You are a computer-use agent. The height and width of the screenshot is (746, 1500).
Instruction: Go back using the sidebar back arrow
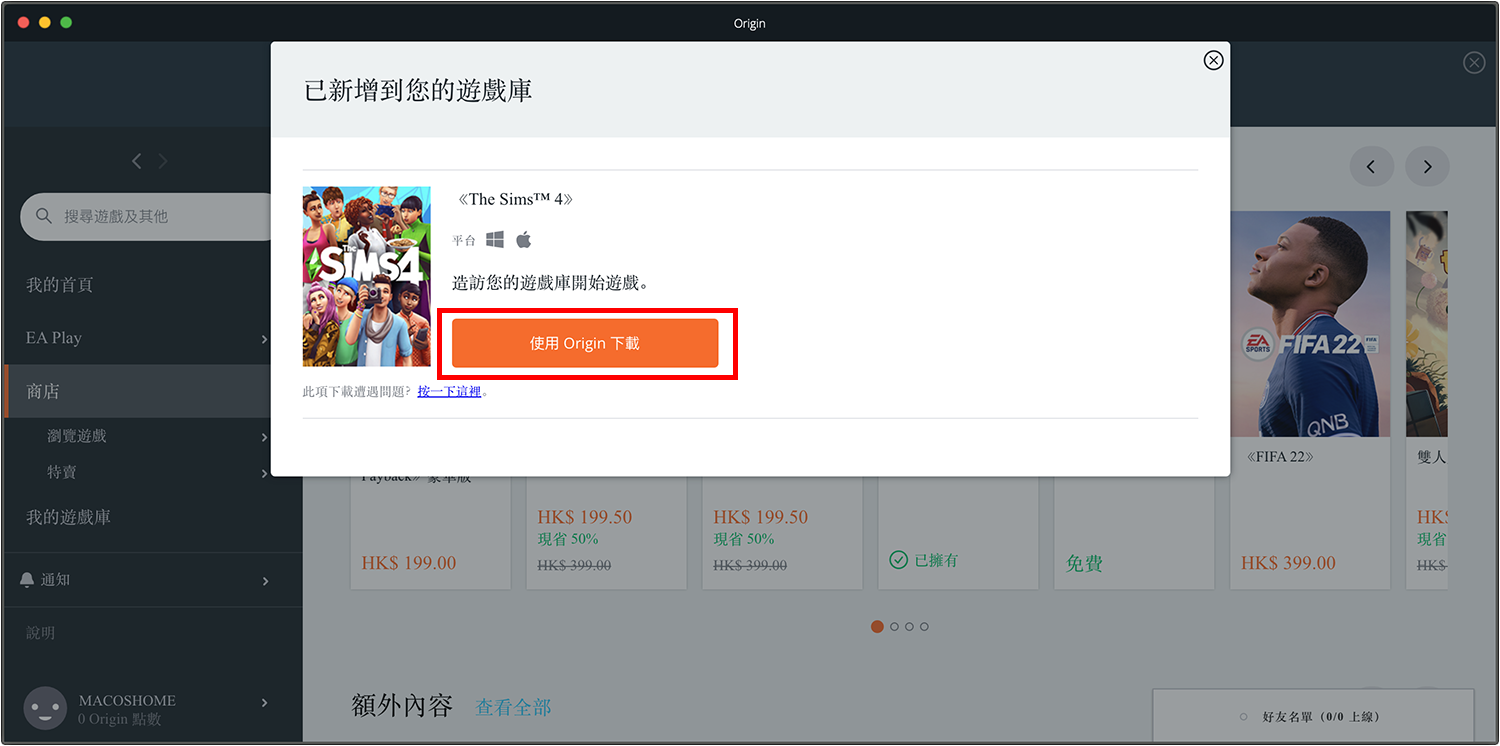(137, 160)
